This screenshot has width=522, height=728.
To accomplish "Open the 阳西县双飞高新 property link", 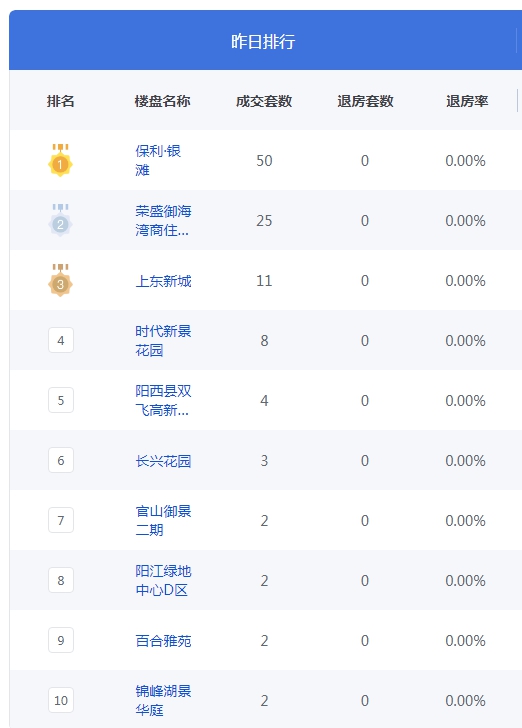I will [163, 400].
